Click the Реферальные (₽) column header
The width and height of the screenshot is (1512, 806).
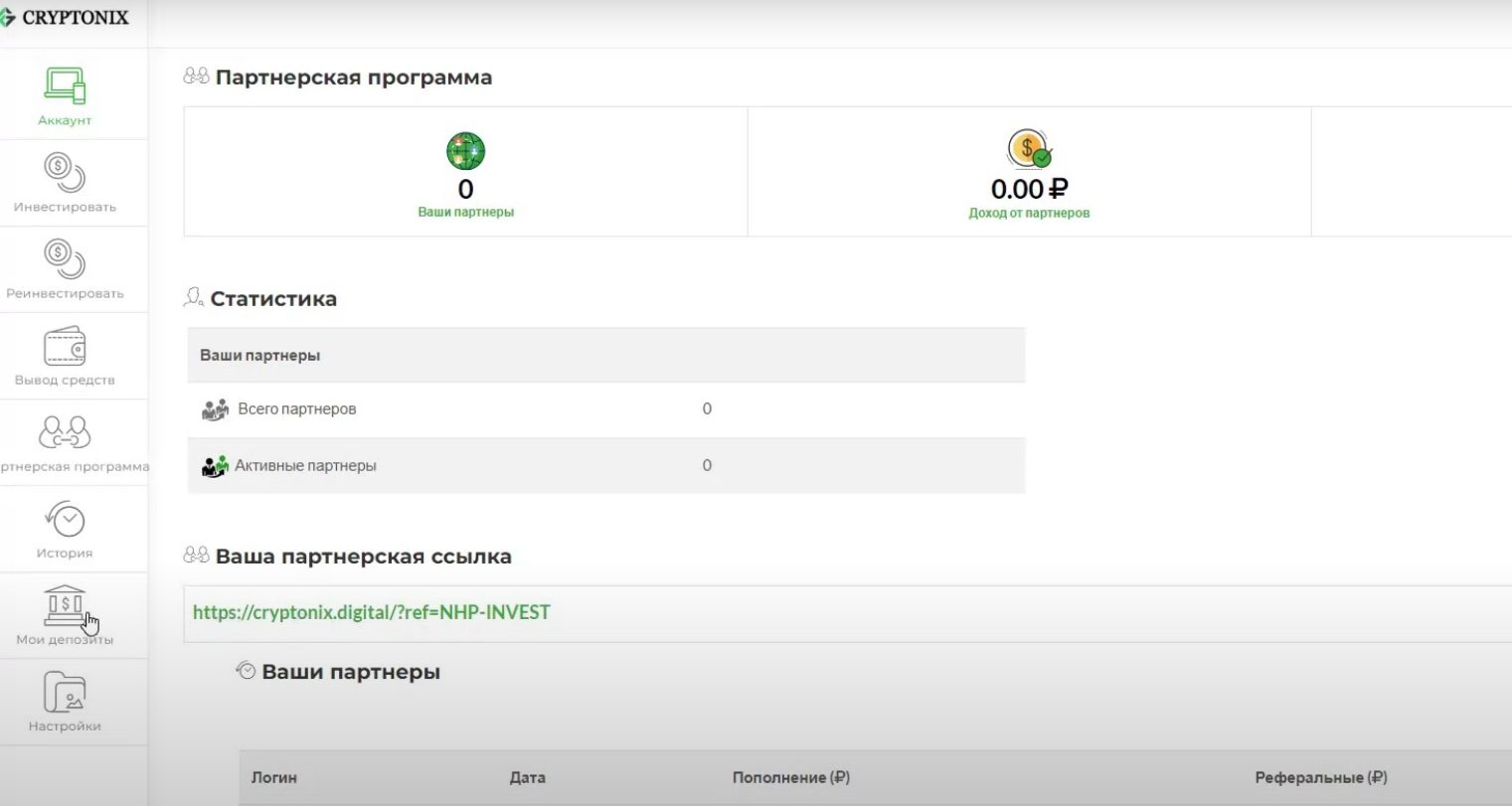tap(1321, 777)
